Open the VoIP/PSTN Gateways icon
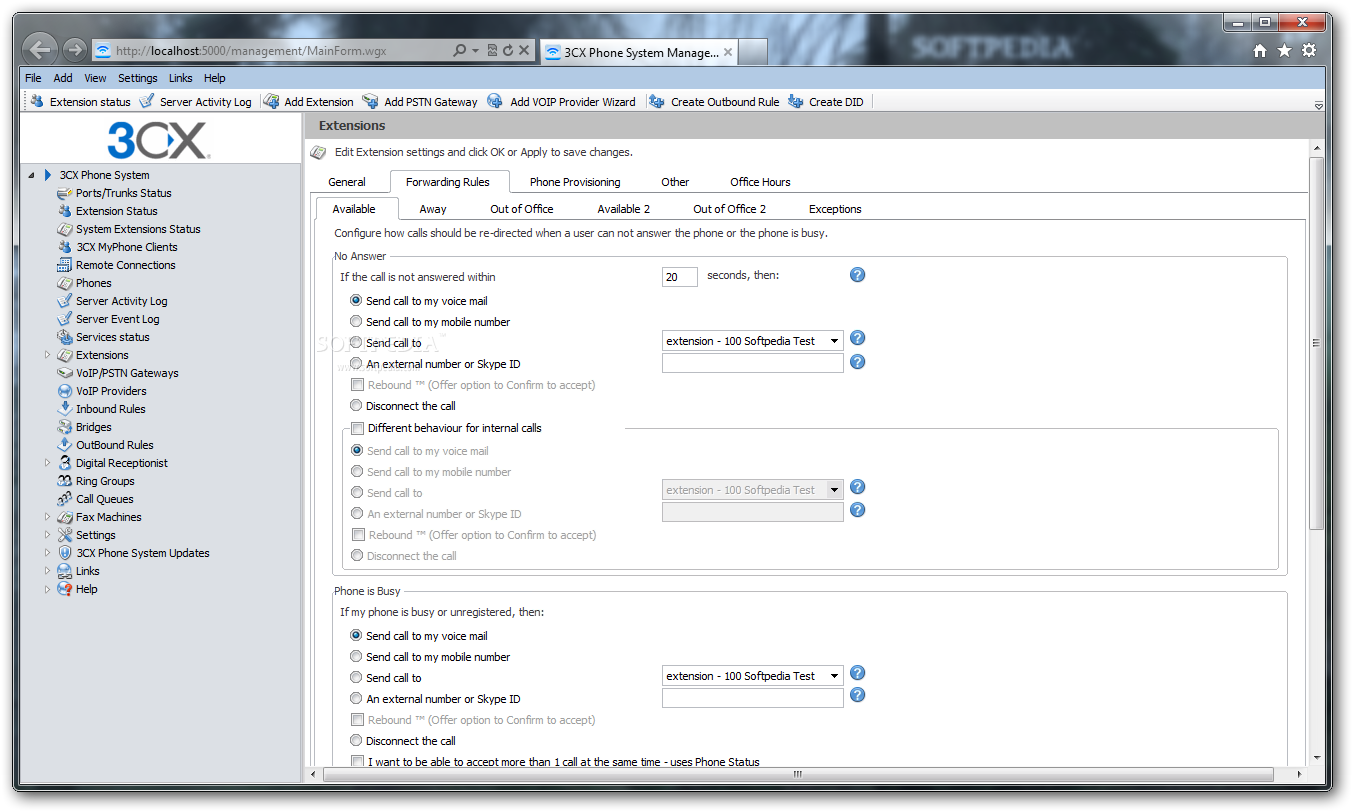 coord(65,373)
